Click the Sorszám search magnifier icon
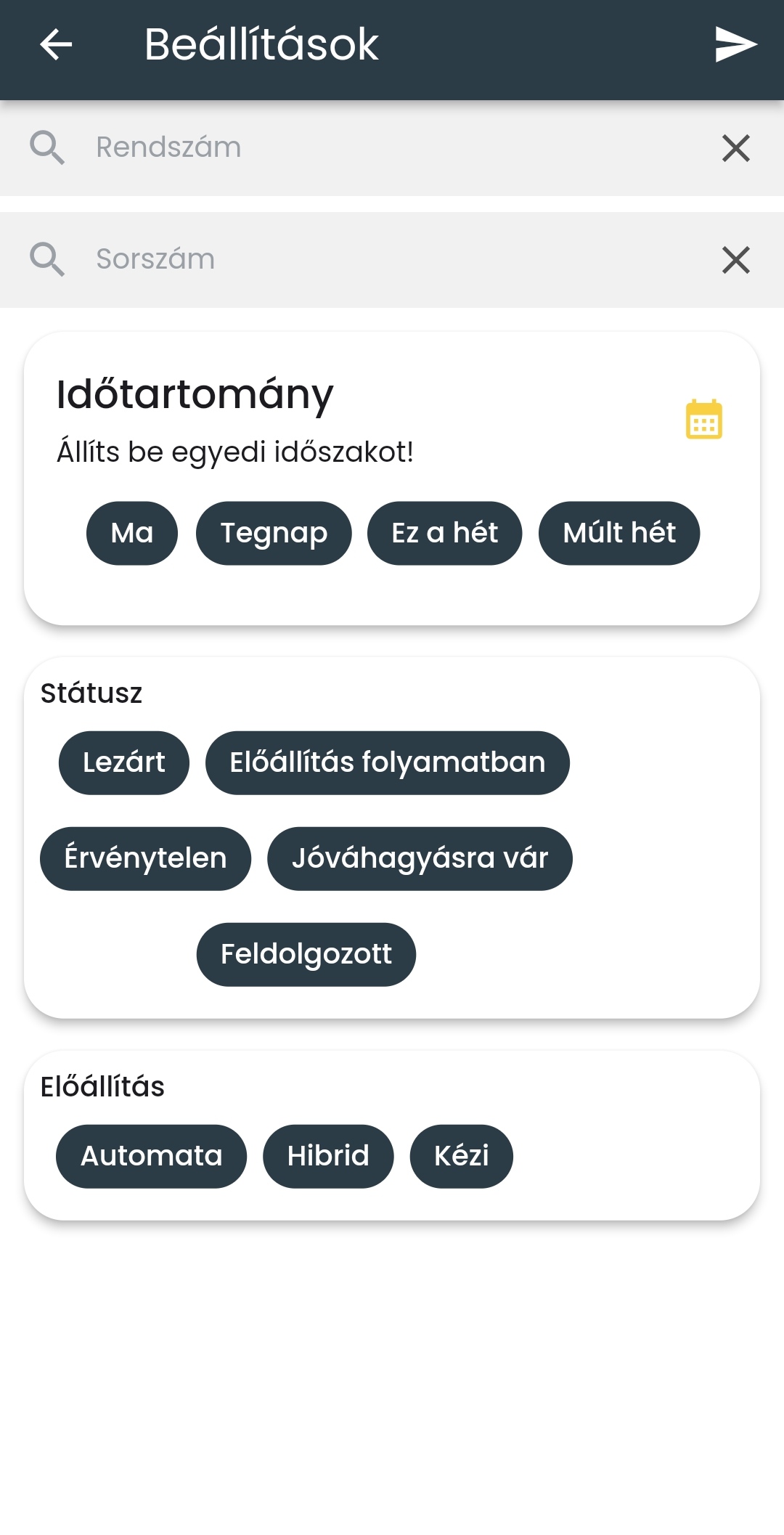 coord(47,259)
